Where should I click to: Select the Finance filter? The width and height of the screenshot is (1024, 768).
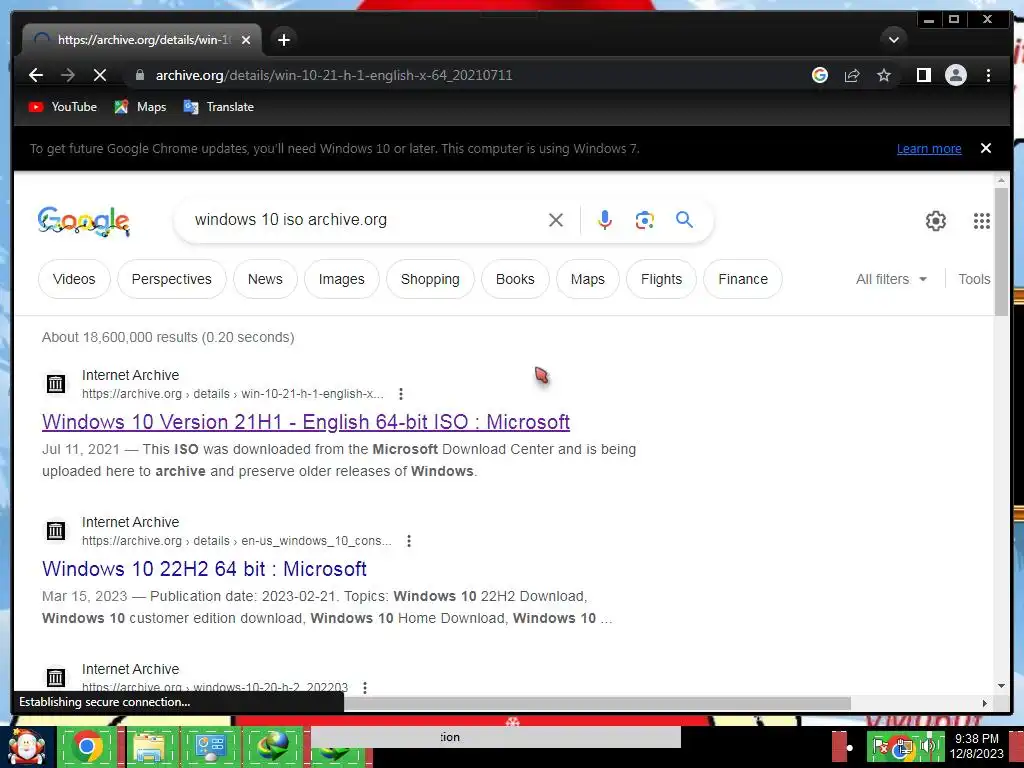pyautogui.click(x=743, y=279)
